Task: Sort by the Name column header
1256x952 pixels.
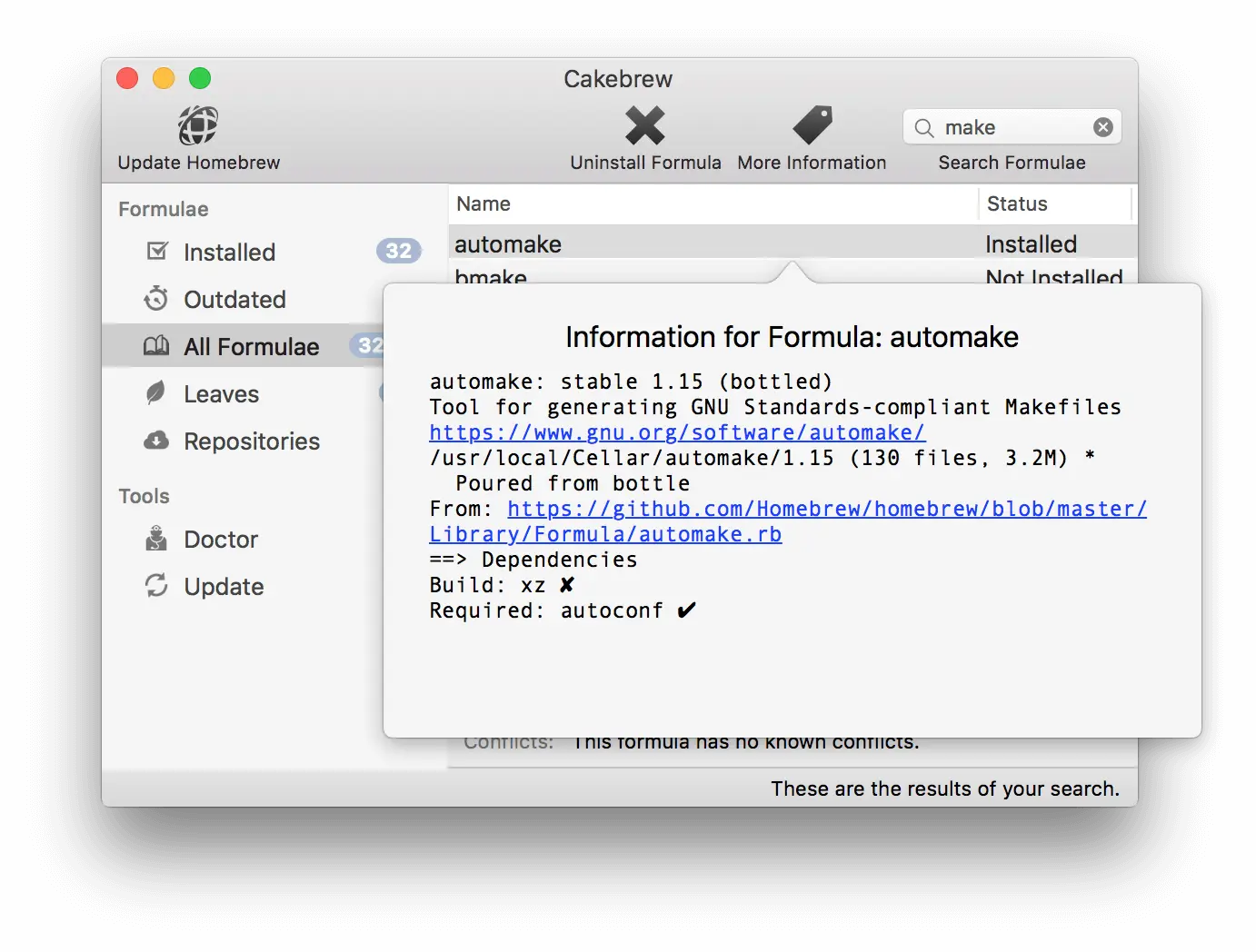Action: [x=713, y=203]
